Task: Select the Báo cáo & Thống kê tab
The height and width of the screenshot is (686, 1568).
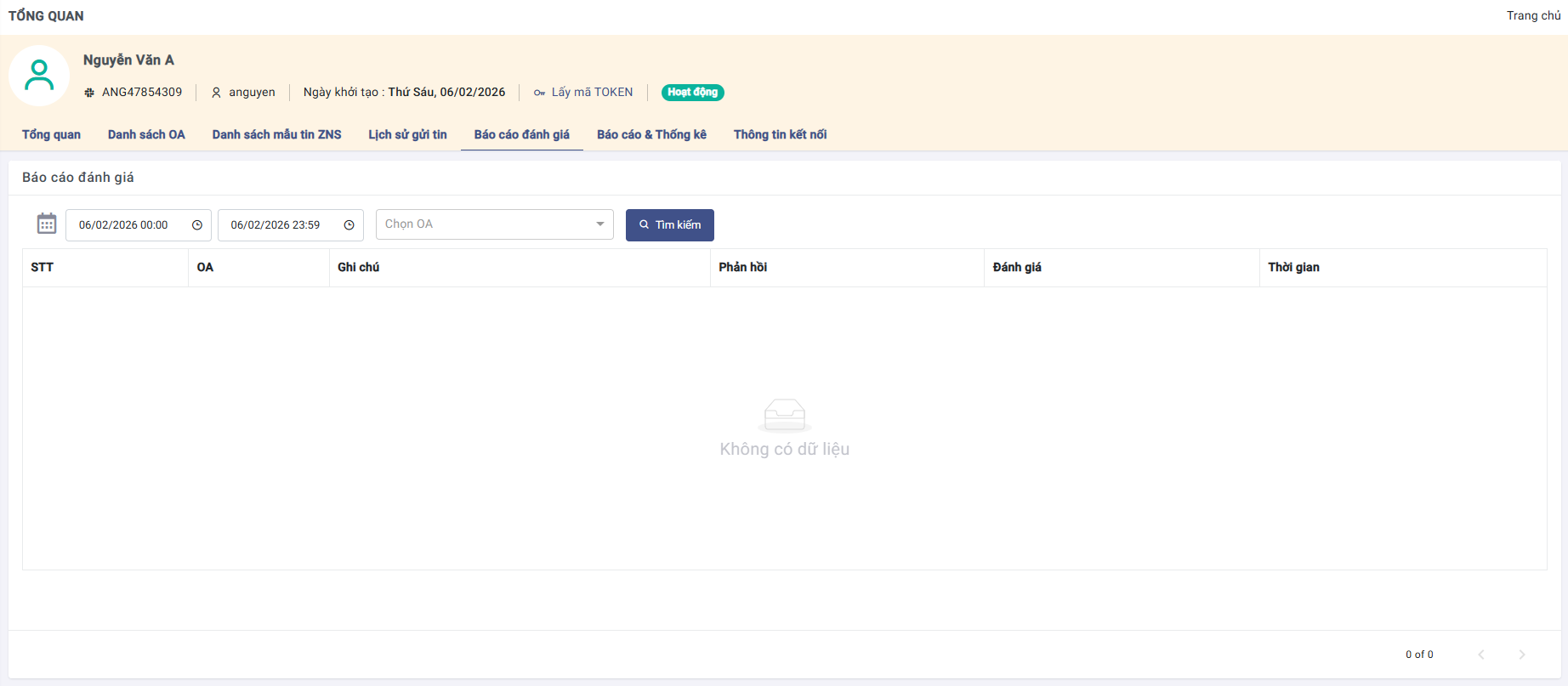Action: tap(651, 134)
